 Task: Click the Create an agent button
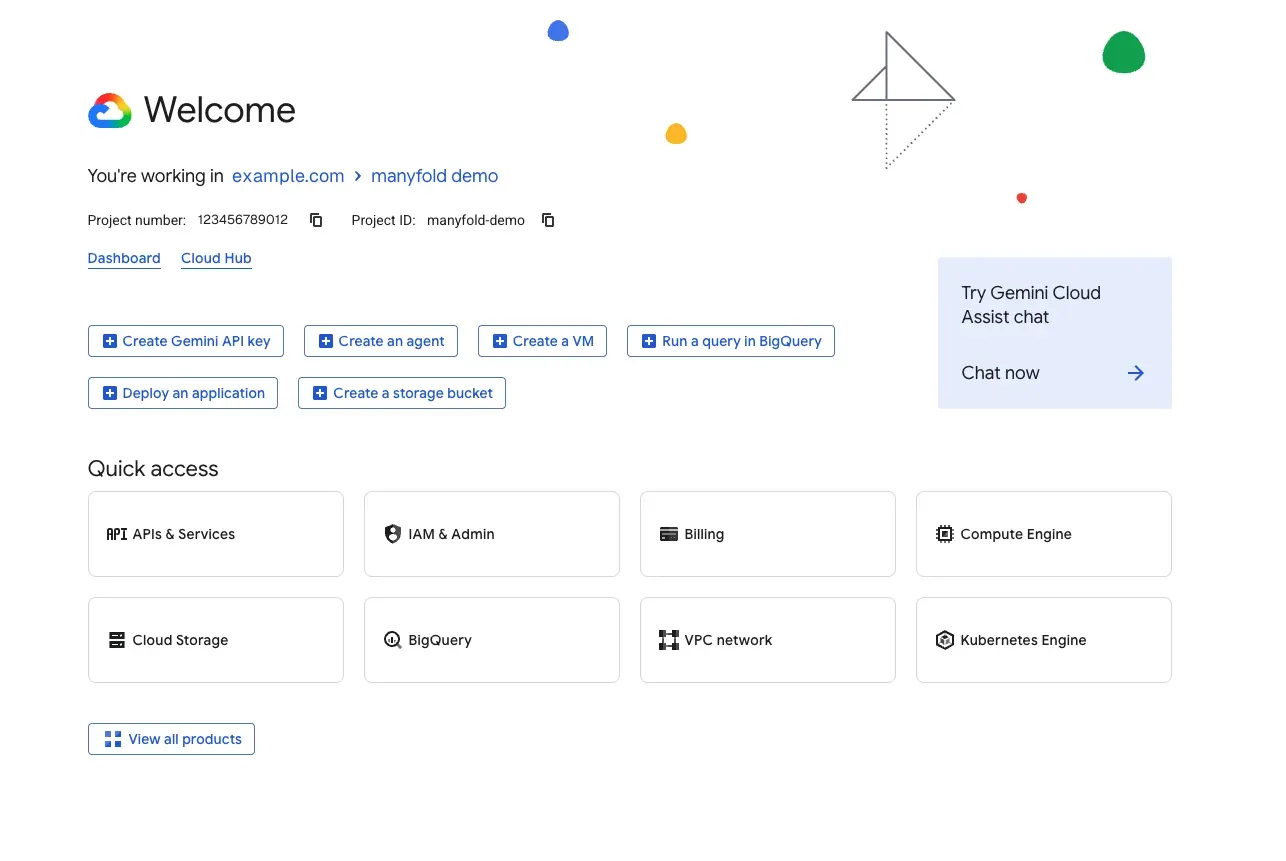381,341
